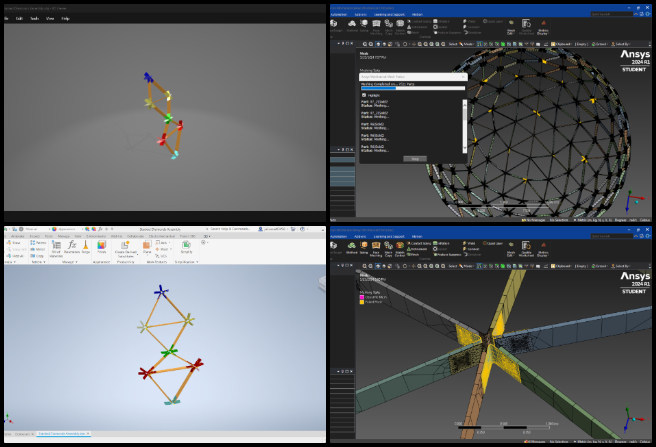The image size is (656, 447).
Task: Click the Copy tool in Inventor Pattern panel
Action: click(37, 255)
